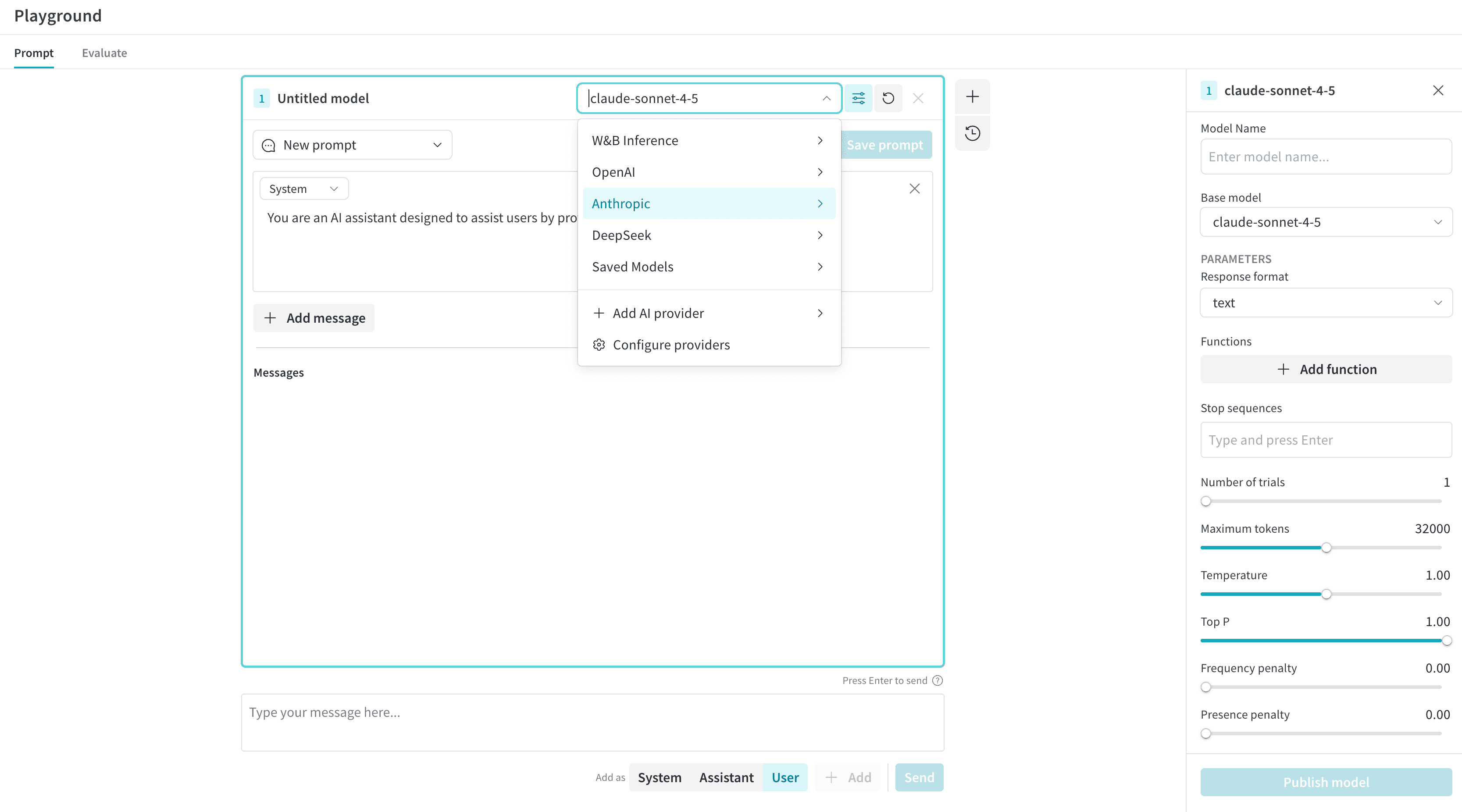Open the model settings sliders icon

(x=858, y=98)
